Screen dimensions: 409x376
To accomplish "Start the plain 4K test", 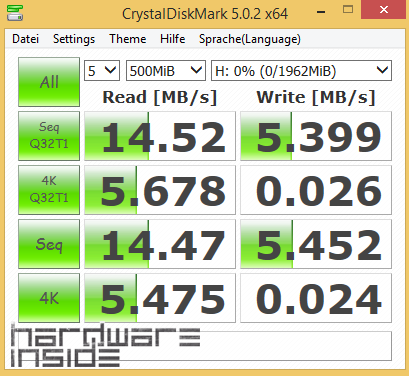I will coord(49,298).
